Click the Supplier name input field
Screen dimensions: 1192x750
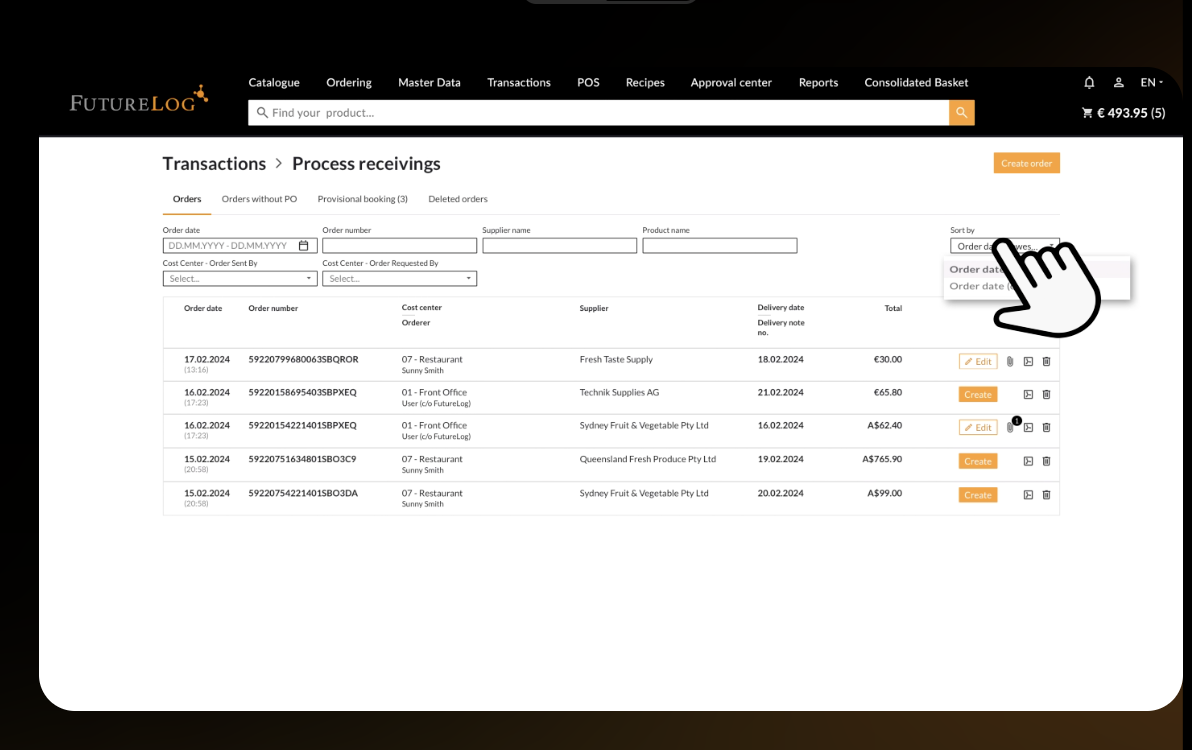559,246
